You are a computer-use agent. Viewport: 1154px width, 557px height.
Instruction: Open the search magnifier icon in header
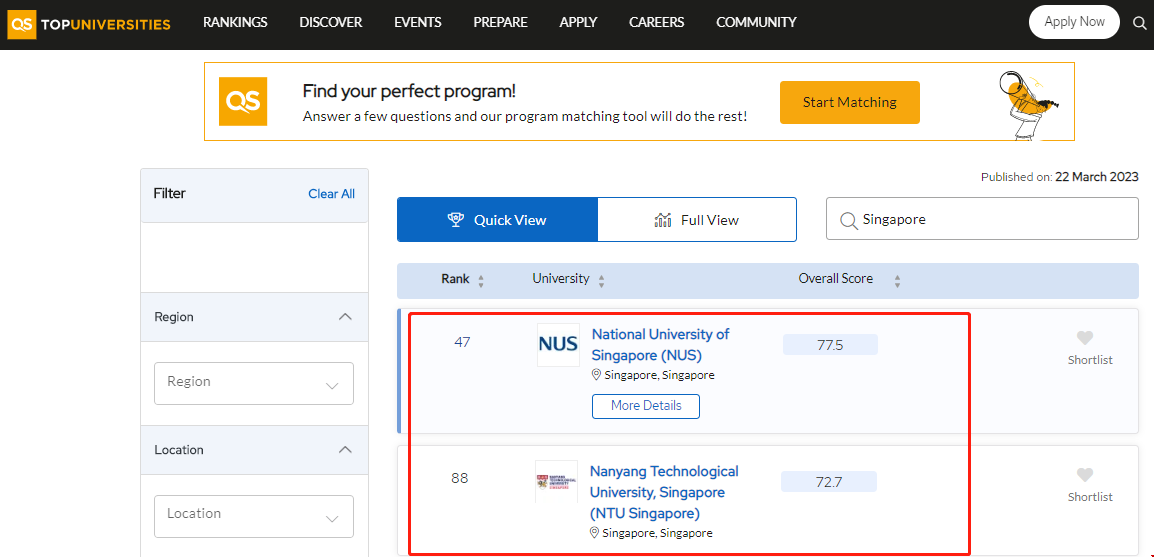(x=1139, y=23)
